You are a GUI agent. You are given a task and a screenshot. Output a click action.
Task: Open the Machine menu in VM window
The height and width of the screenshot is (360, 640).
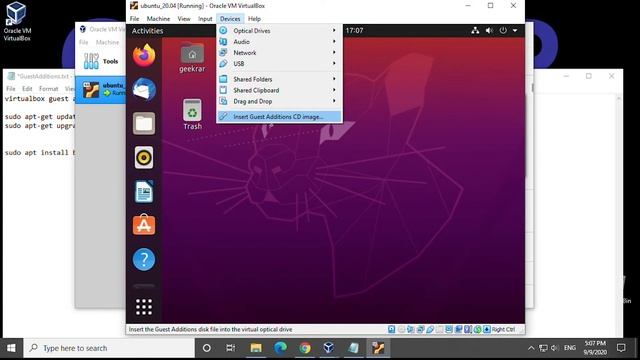(x=158, y=19)
